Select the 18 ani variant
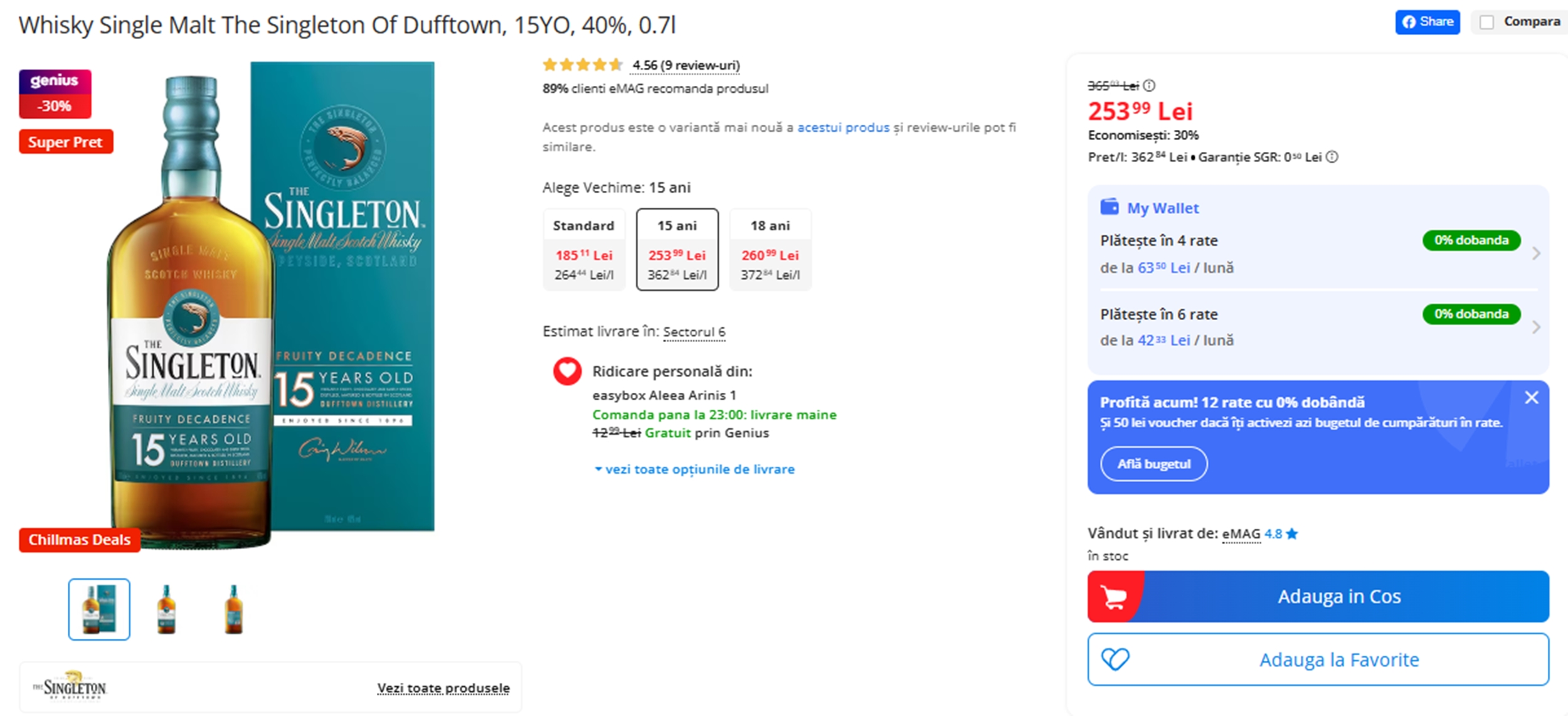 point(770,249)
